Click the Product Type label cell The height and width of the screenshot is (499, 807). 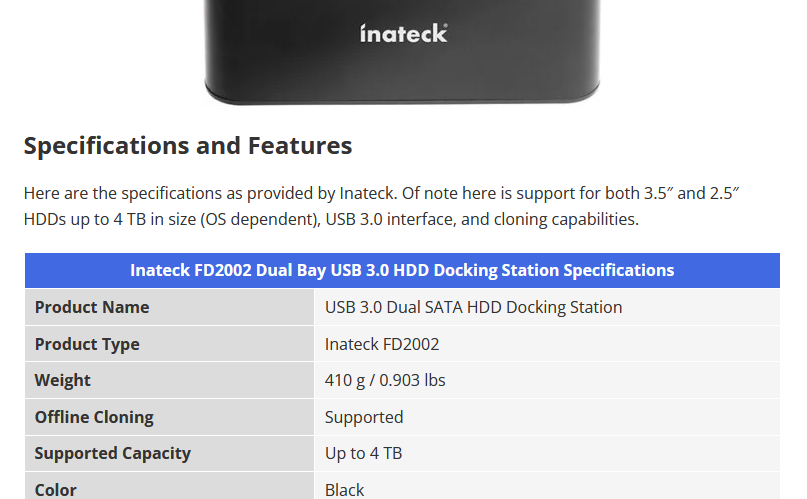169,344
